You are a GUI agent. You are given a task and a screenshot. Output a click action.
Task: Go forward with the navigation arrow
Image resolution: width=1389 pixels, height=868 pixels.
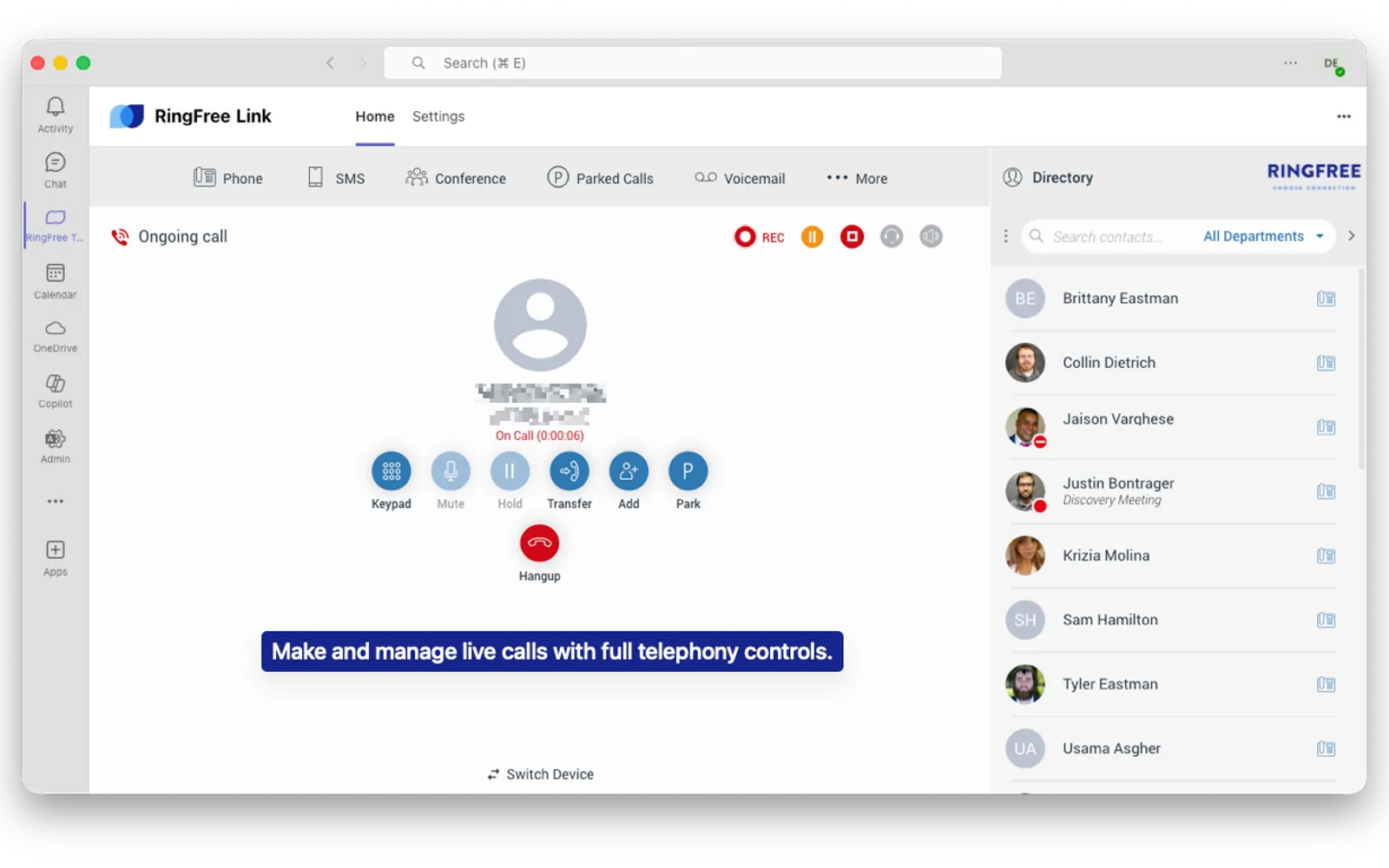[363, 62]
